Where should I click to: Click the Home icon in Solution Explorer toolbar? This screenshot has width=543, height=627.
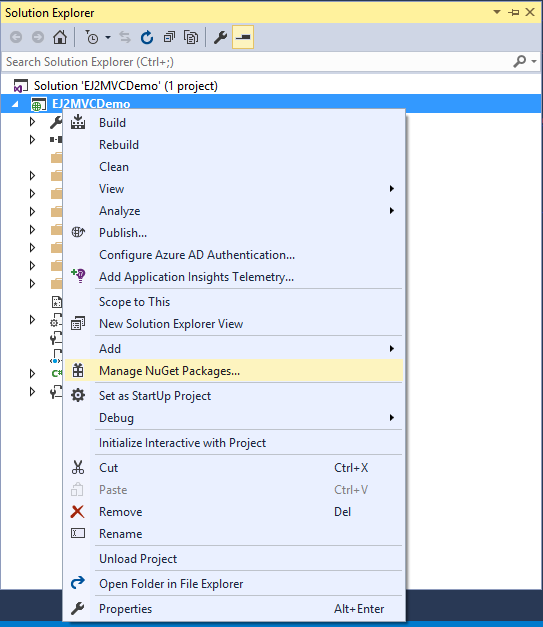pyautogui.click(x=60, y=38)
